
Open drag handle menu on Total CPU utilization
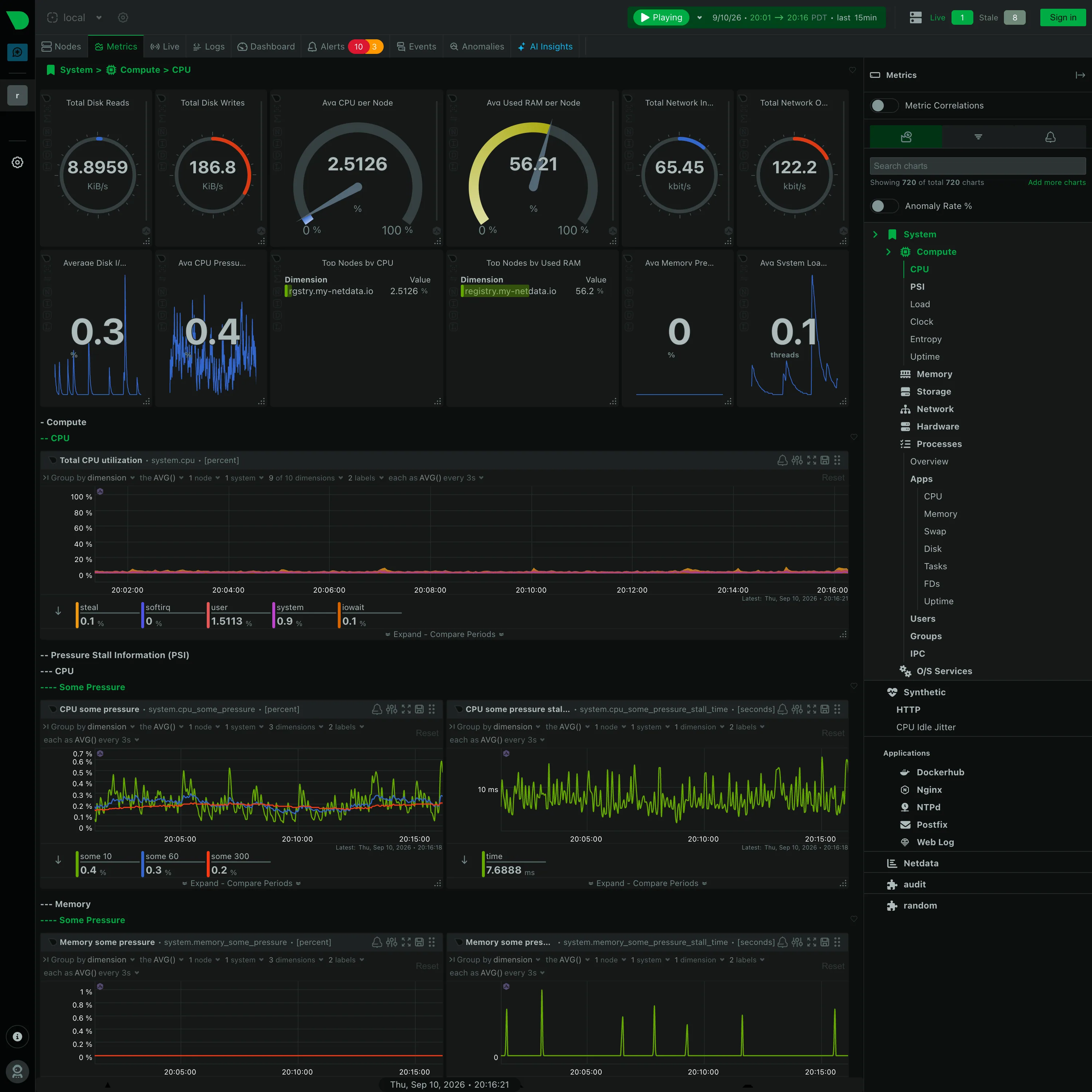(x=837, y=460)
